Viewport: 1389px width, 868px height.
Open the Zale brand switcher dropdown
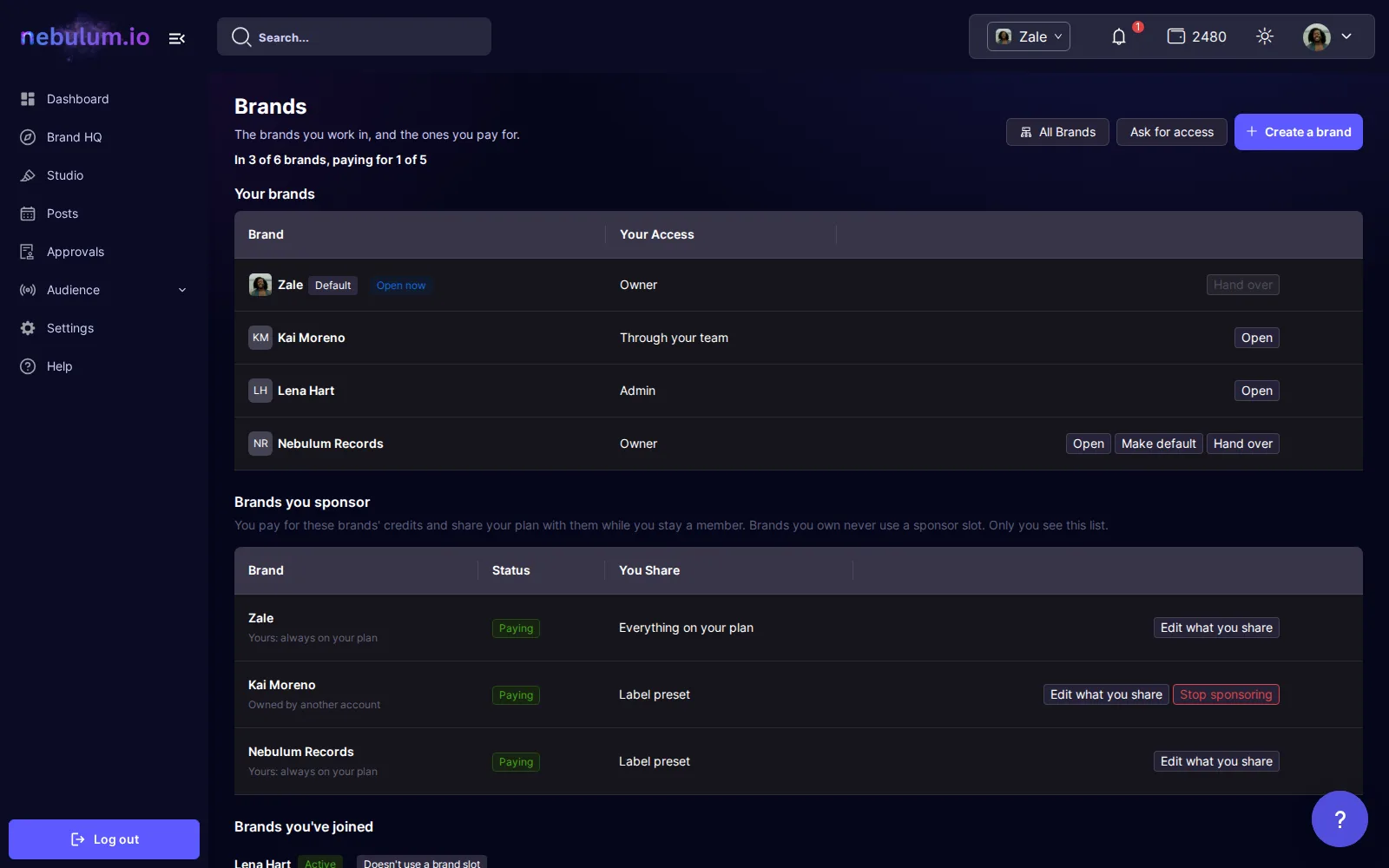coord(1029,36)
